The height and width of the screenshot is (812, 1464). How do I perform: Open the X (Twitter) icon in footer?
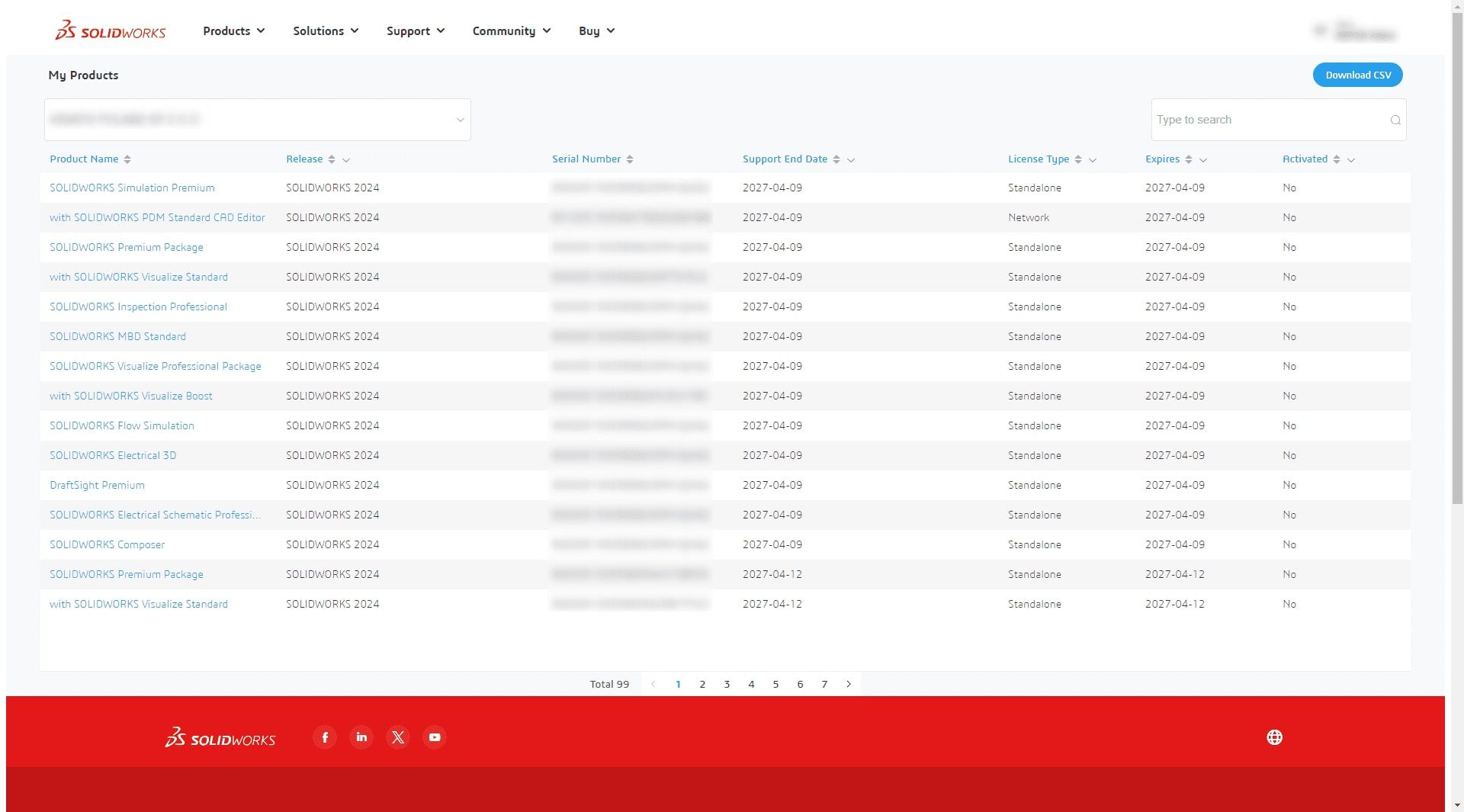398,737
